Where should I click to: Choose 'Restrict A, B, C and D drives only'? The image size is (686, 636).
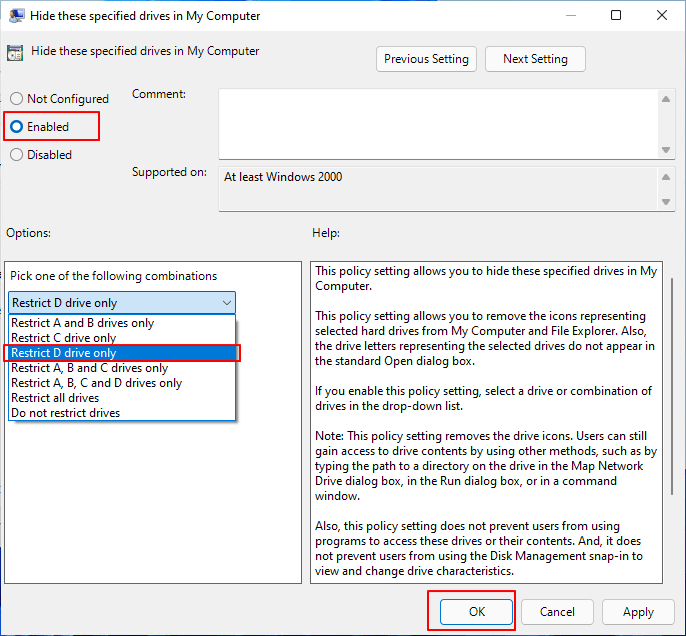point(97,383)
